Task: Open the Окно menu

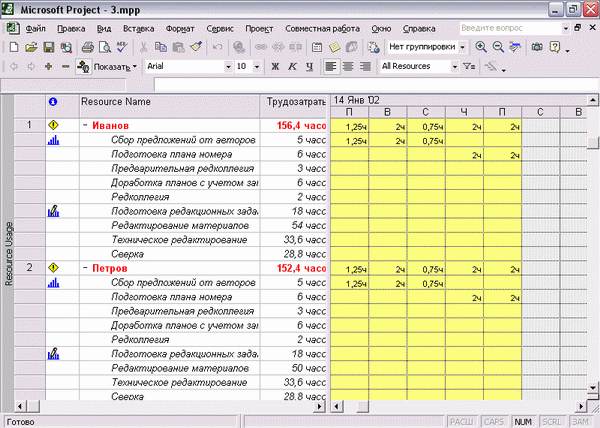Action: click(x=381, y=29)
